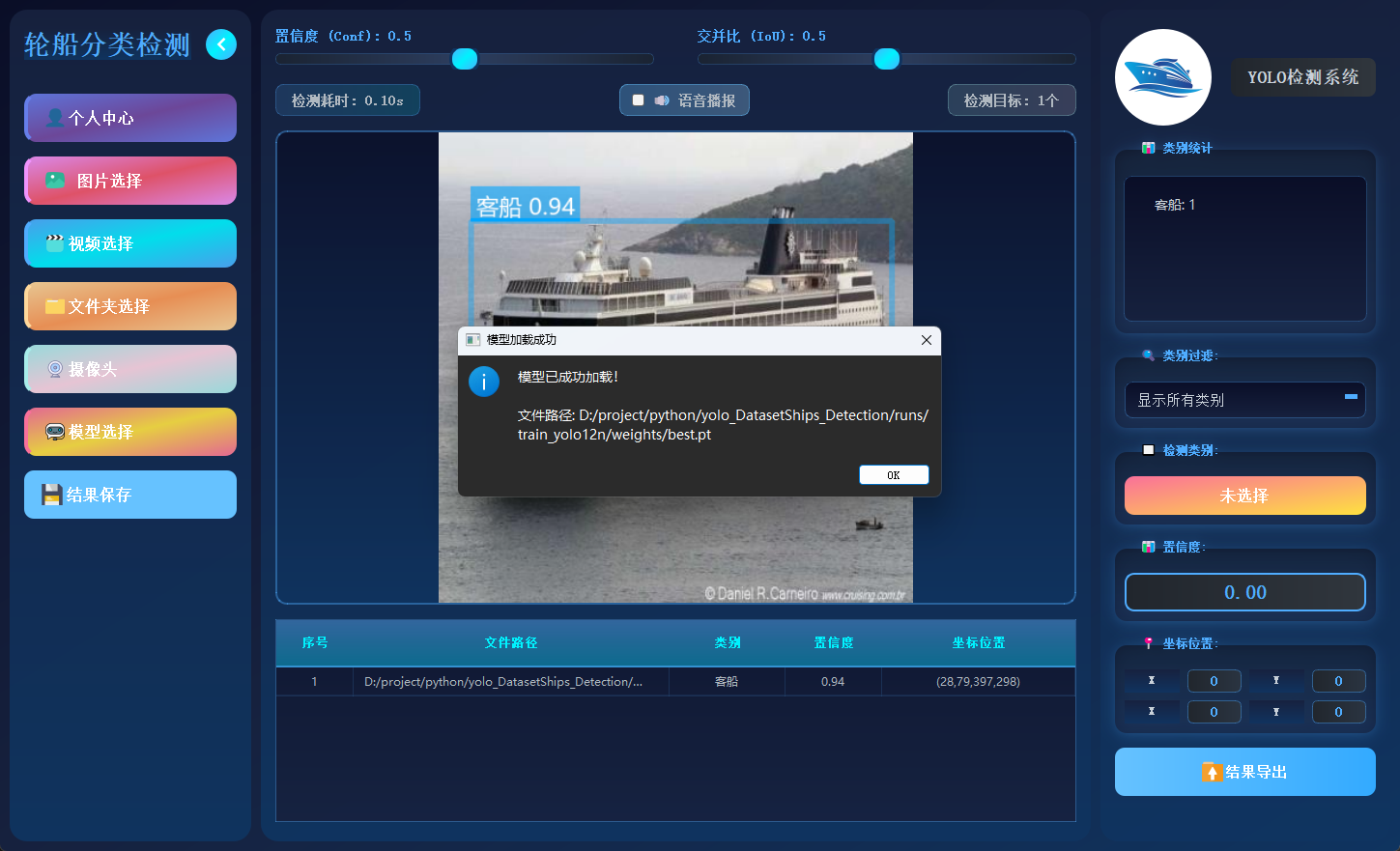
Task: Click the 检测目标 1个 indicator
Action: pyautogui.click(x=1012, y=100)
